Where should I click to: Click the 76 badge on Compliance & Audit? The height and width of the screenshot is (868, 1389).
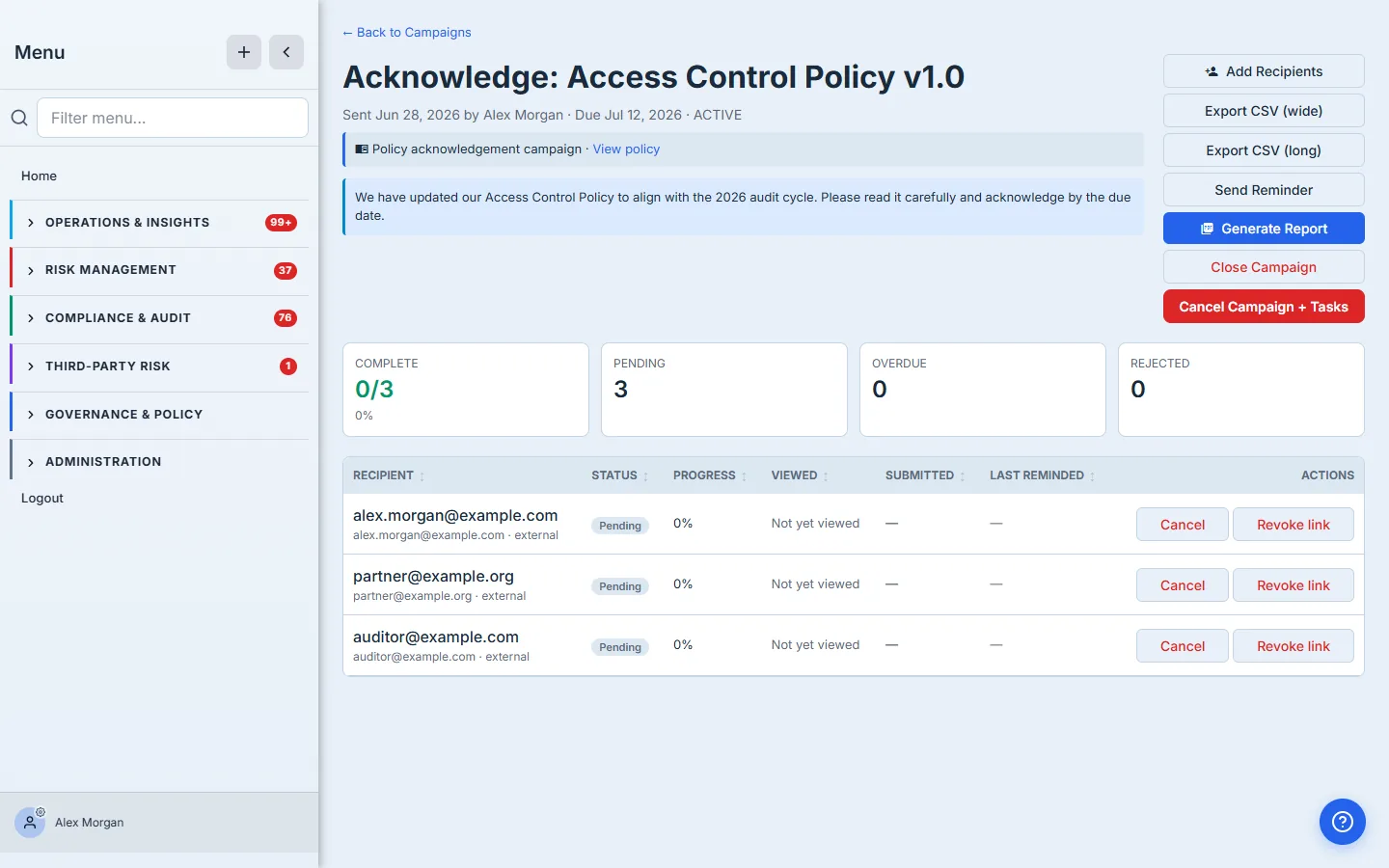[286, 318]
